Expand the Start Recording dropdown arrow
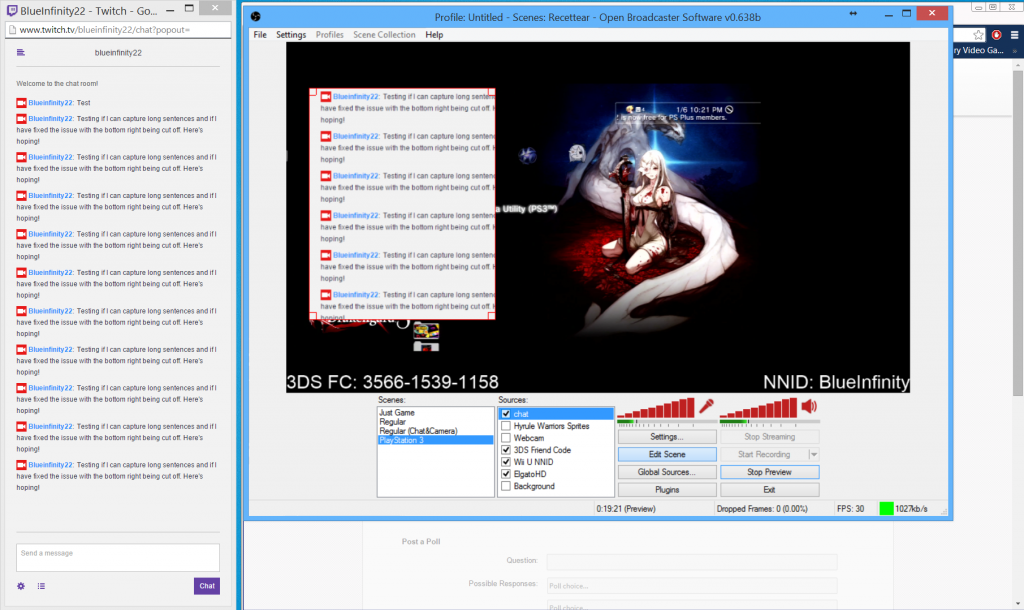Viewport: 1024px width, 610px height. [x=814, y=455]
